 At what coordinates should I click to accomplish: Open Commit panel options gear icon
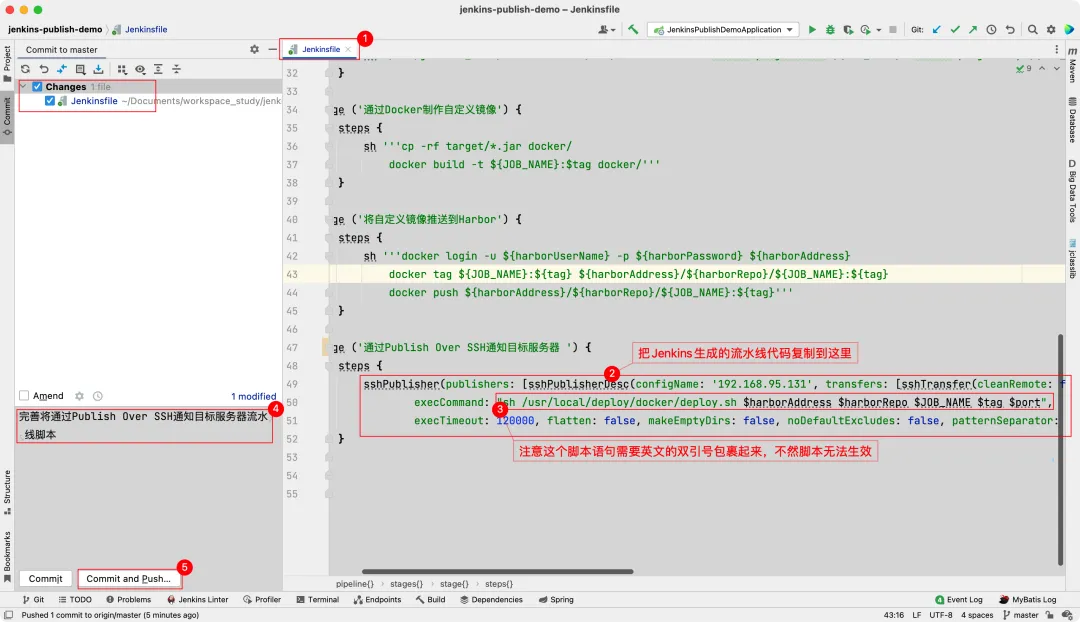tap(254, 50)
